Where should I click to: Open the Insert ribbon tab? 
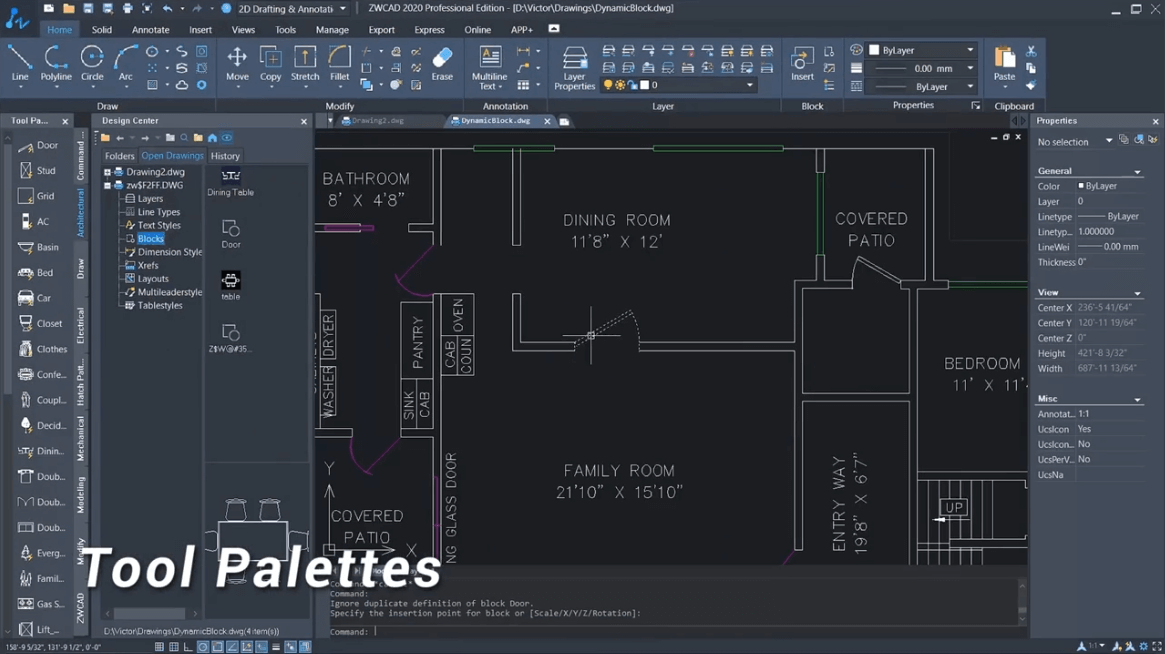point(200,30)
